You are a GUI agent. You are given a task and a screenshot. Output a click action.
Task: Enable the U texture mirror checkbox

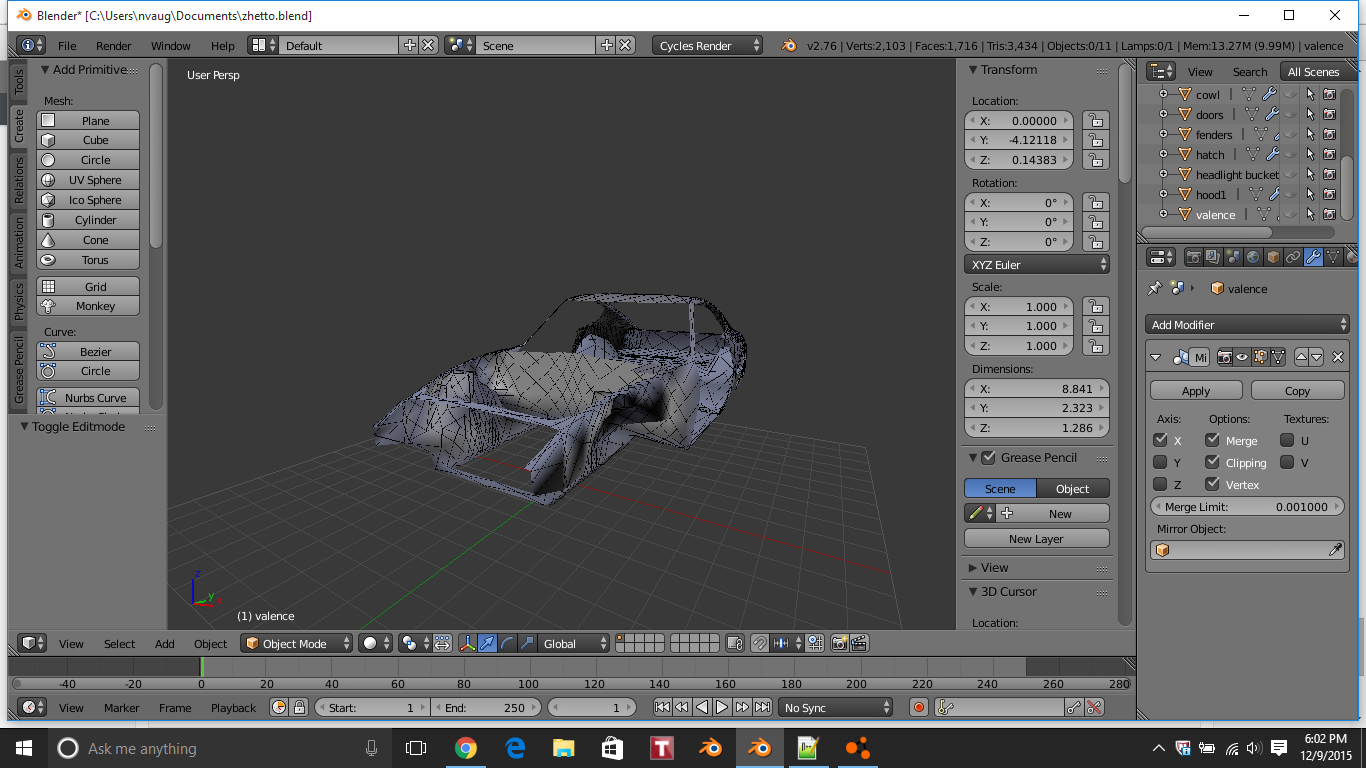coord(1288,440)
